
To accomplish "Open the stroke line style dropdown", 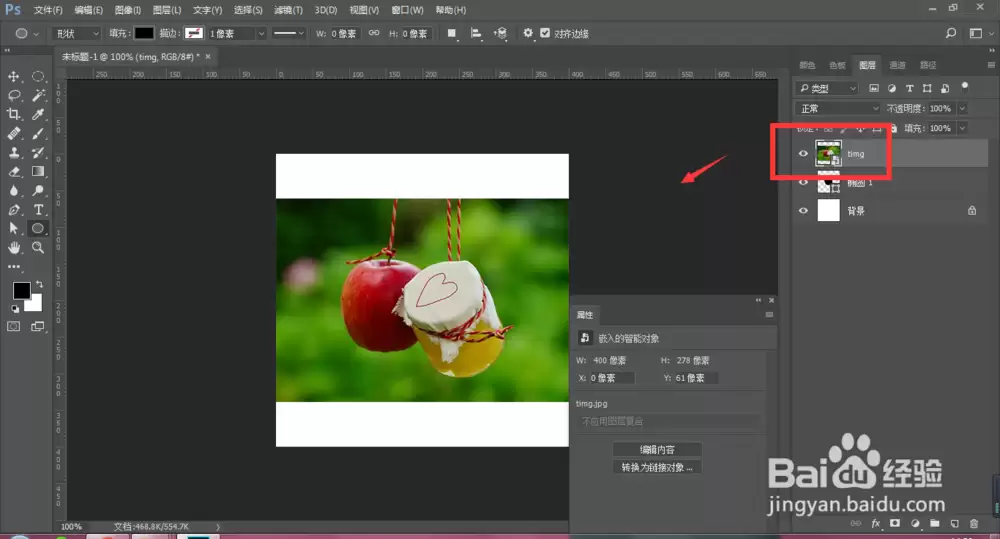I will pyautogui.click(x=288, y=33).
